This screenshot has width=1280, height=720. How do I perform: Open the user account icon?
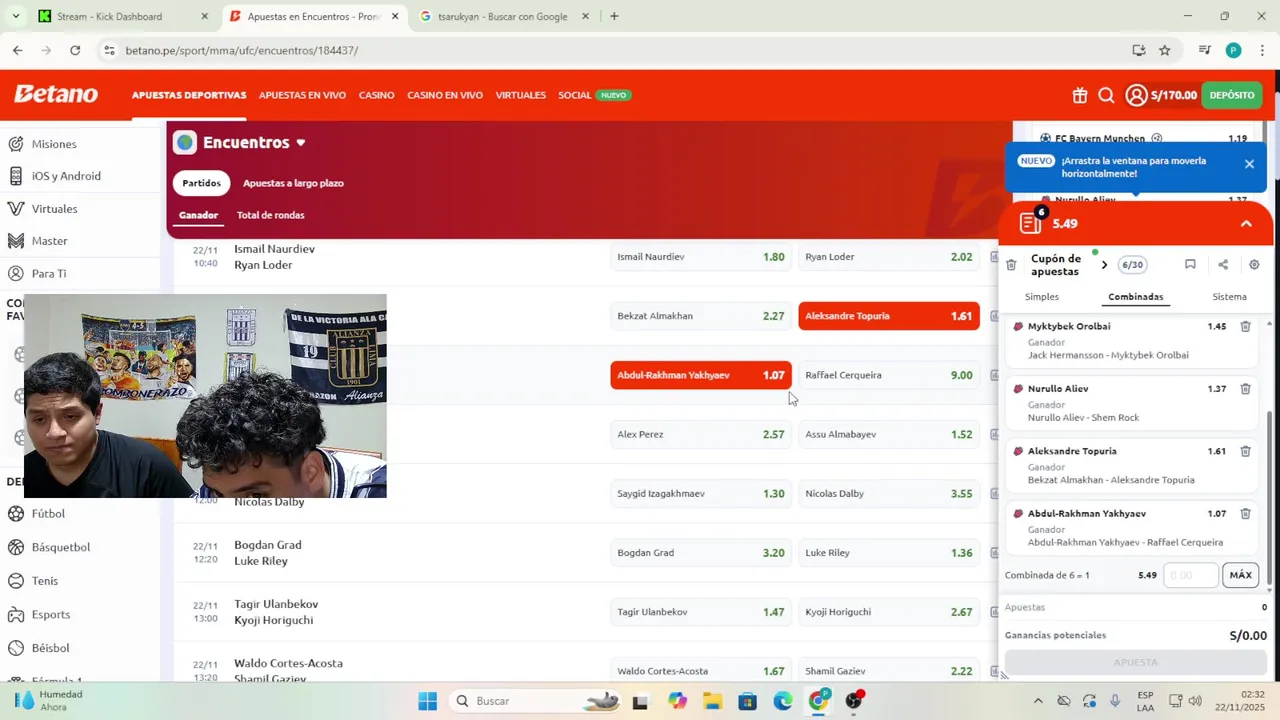click(x=1136, y=95)
